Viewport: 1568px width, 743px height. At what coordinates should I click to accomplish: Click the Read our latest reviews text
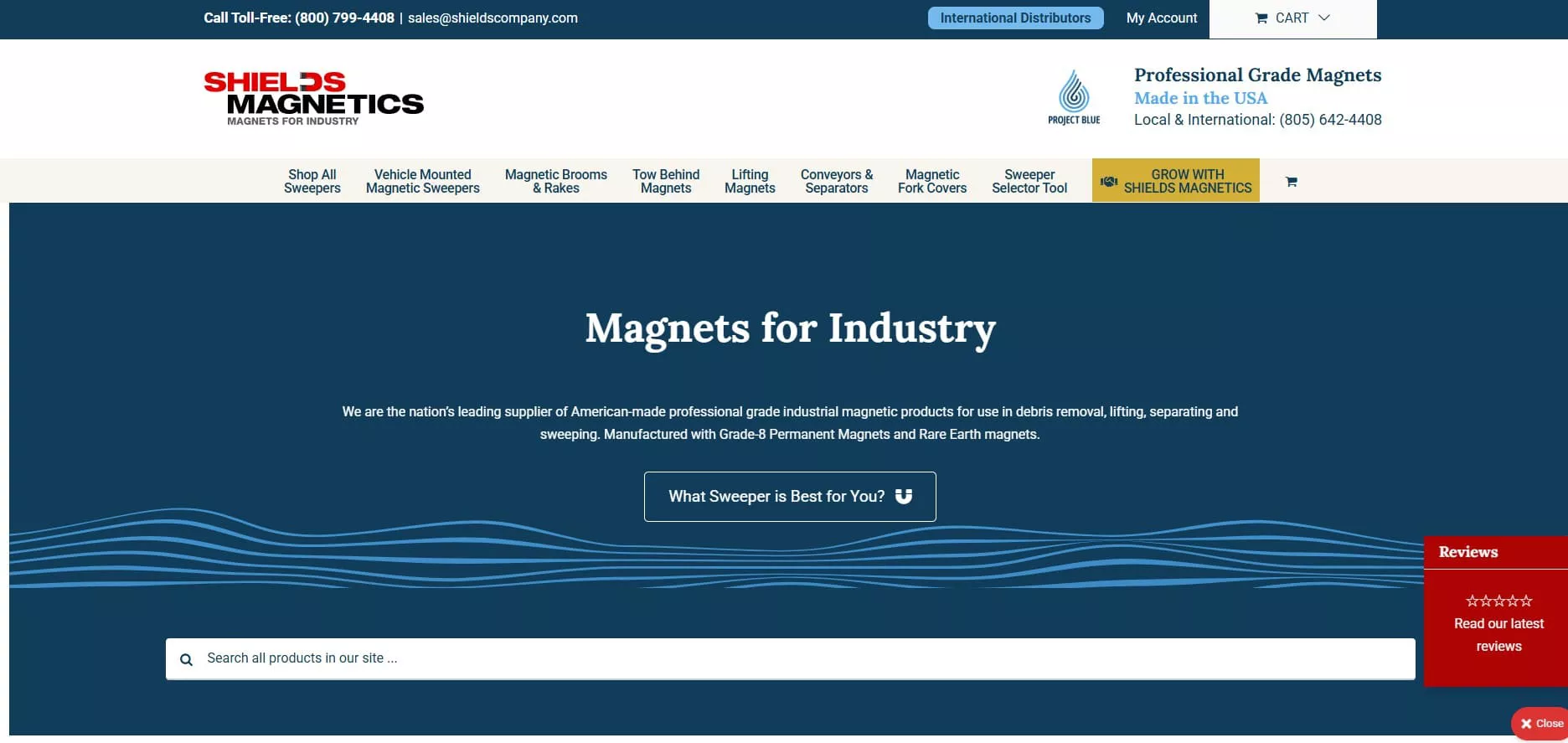(1498, 635)
